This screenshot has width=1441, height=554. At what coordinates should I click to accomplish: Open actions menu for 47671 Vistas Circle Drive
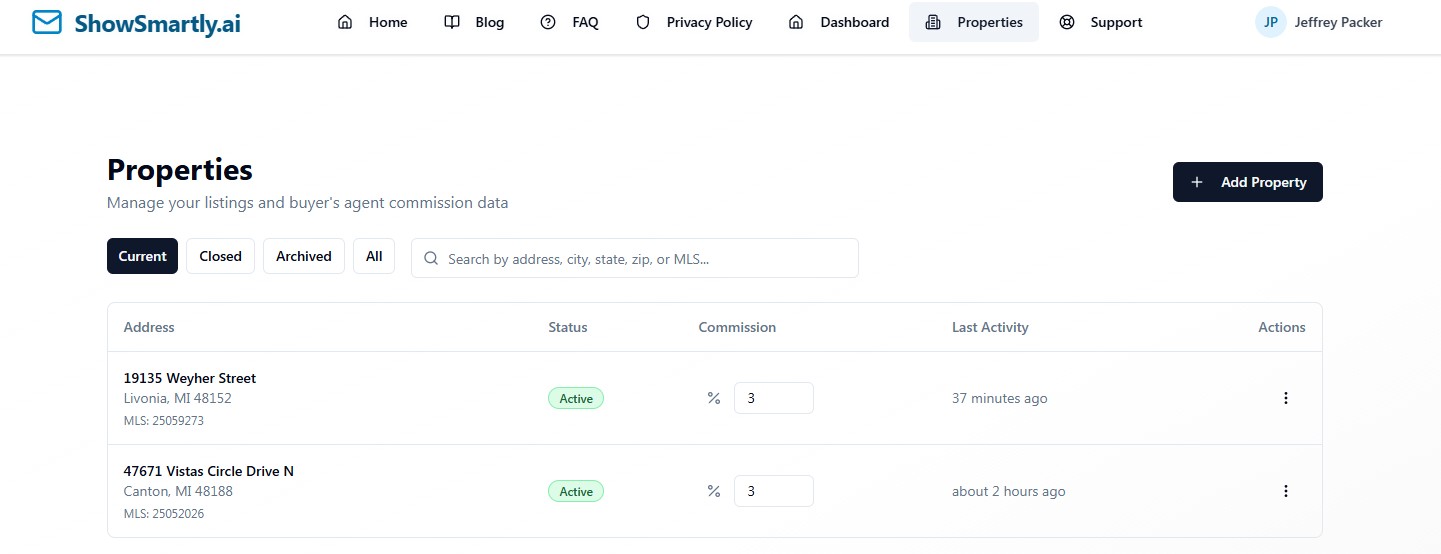[x=1286, y=491]
